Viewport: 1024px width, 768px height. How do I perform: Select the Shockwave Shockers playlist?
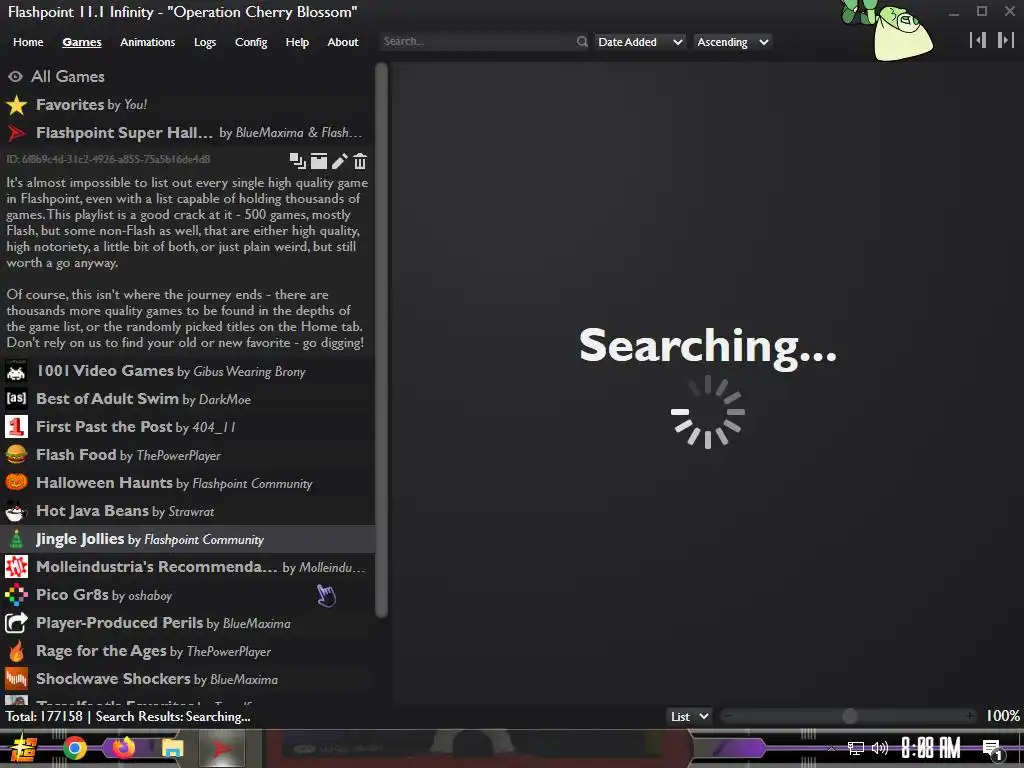(187, 679)
